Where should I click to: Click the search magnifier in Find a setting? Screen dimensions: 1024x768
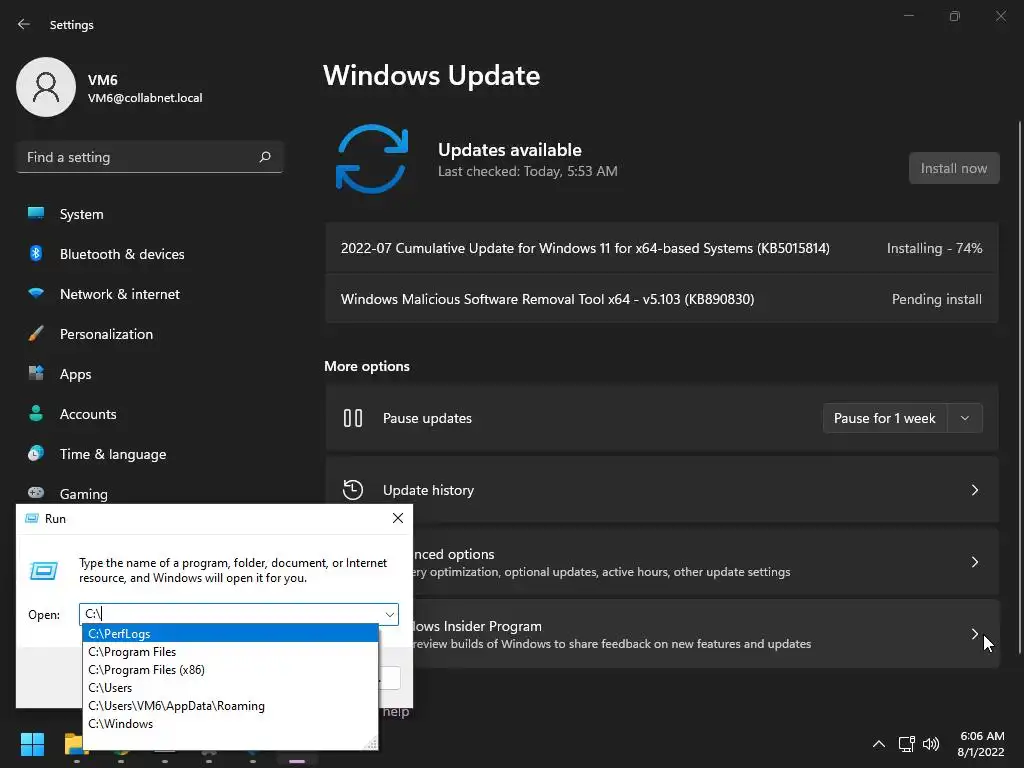[x=264, y=157]
